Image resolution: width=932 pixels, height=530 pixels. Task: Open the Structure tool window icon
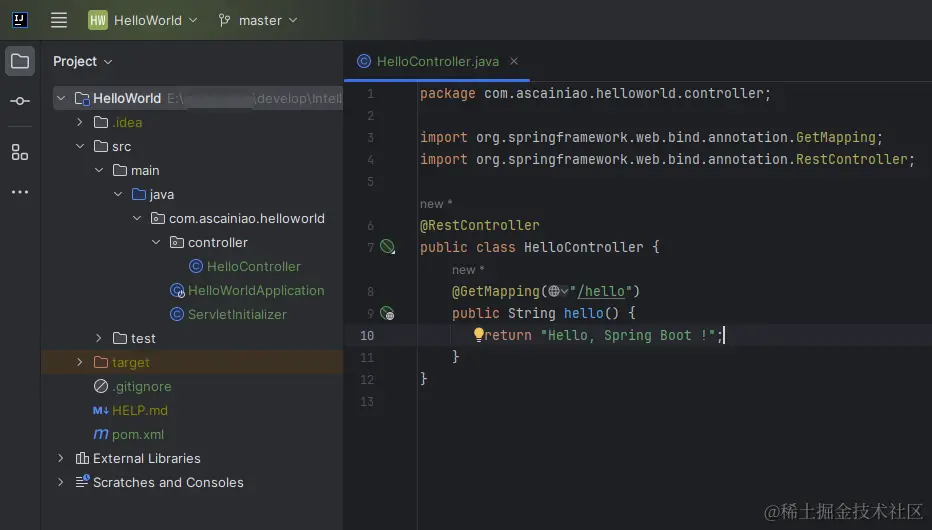click(20, 153)
